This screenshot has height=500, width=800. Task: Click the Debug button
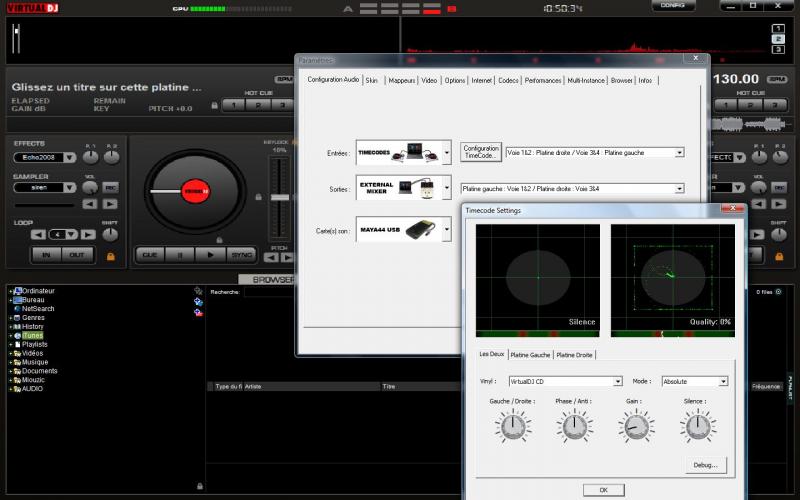tap(706, 465)
